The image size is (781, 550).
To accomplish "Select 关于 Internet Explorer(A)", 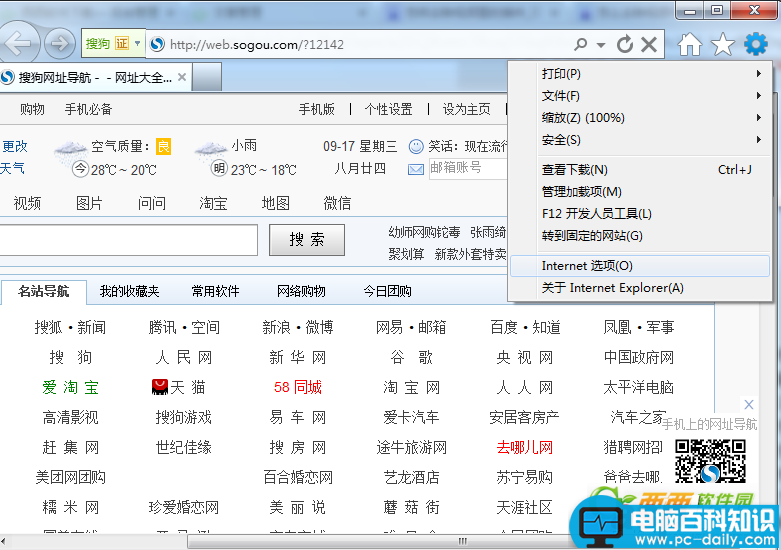I will pos(641,288).
